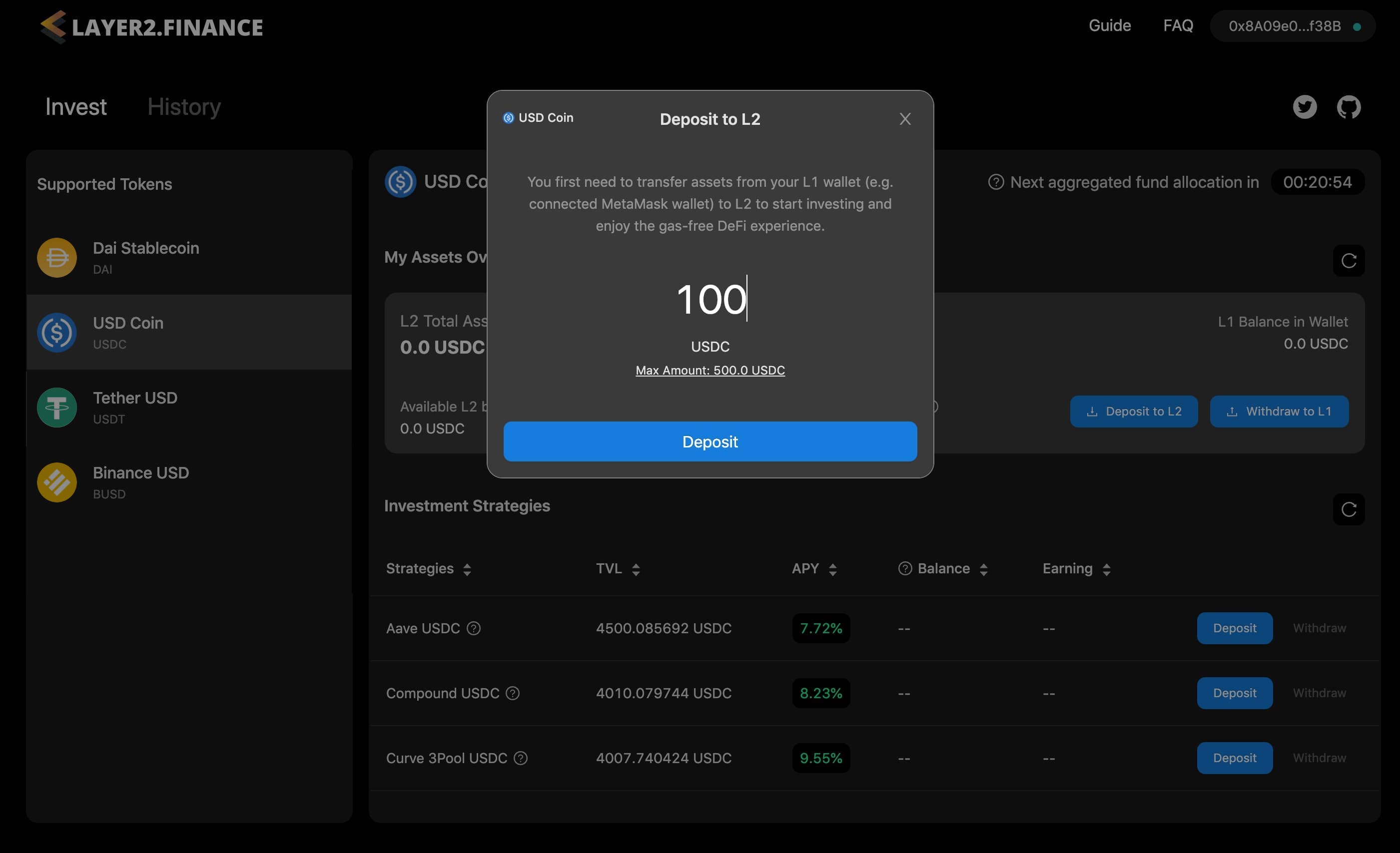Click the Supported Tokens heading
The image size is (1400, 853).
click(x=104, y=184)
